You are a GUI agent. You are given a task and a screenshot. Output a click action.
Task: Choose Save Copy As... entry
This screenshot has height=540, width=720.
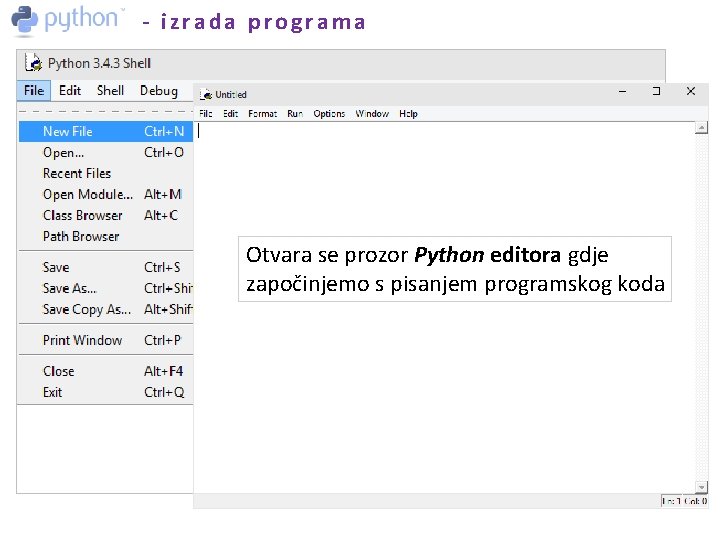click(x=106, y=309)
